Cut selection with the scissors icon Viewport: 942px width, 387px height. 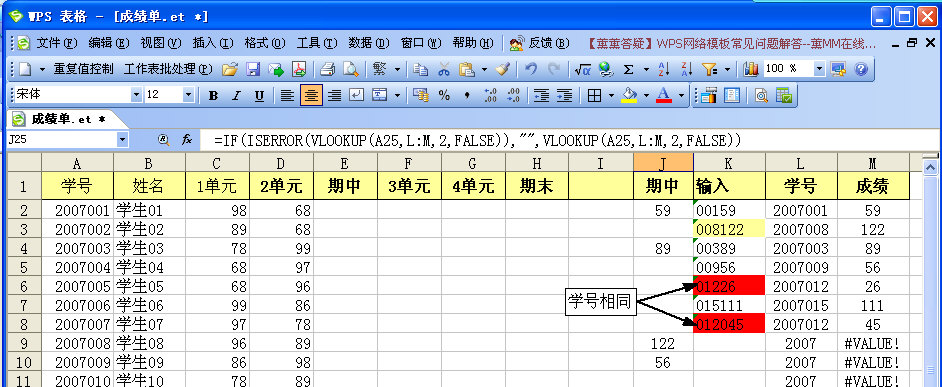pyautogui.click(x=444, y=70)
